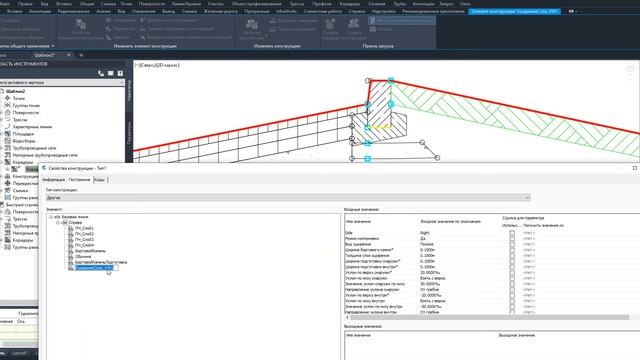Viewport: 640px width, 360px height.
Task: Switch to the Коды tab in the dialog
Action: [x=99, y=180]
